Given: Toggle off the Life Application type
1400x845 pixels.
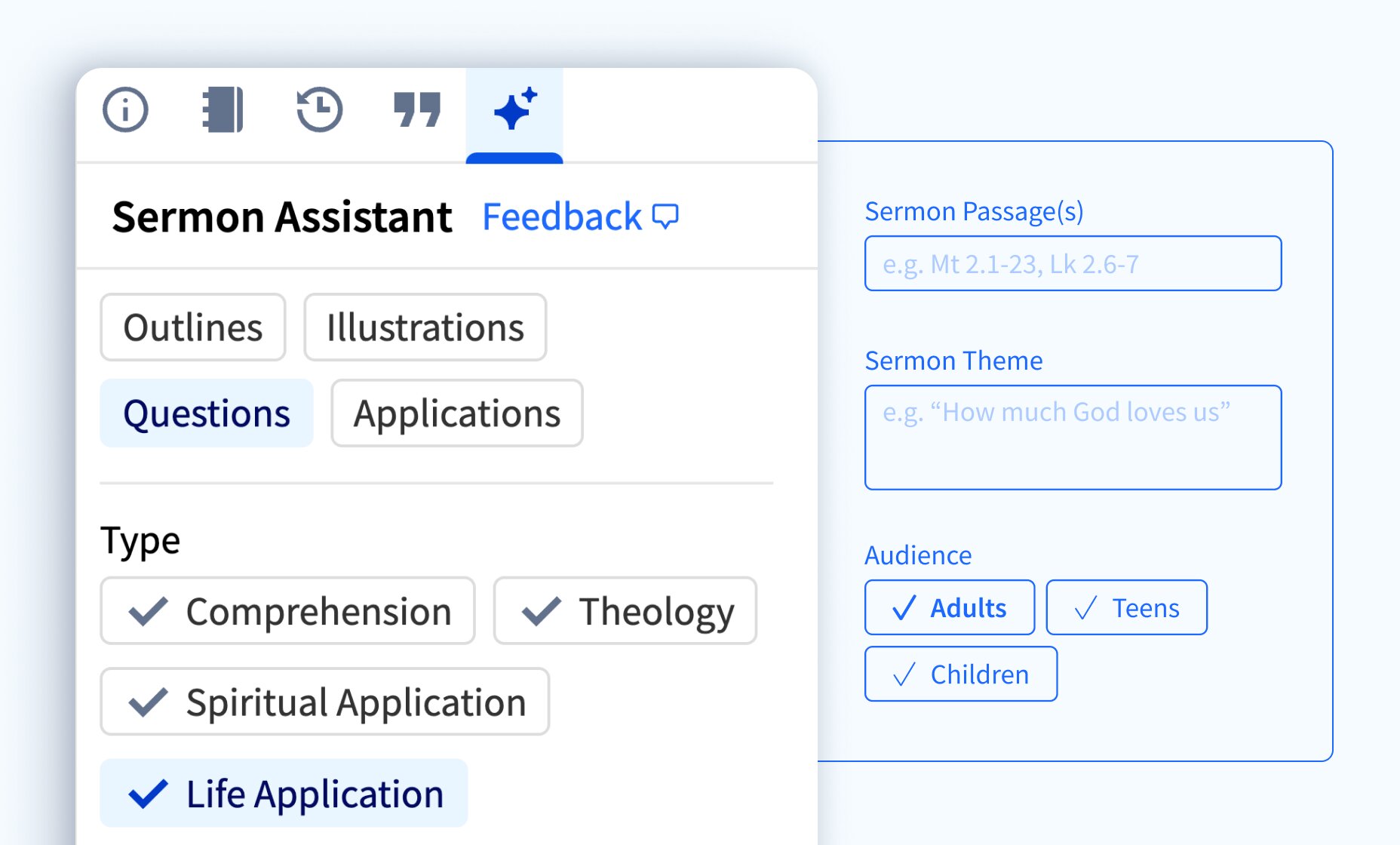Looking at the screenshot, I should [x=284, y=793].
